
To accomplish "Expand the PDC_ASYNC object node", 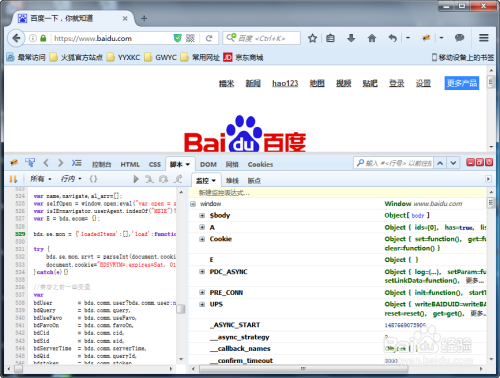I will pyautogui.click(x=202, y=272).
